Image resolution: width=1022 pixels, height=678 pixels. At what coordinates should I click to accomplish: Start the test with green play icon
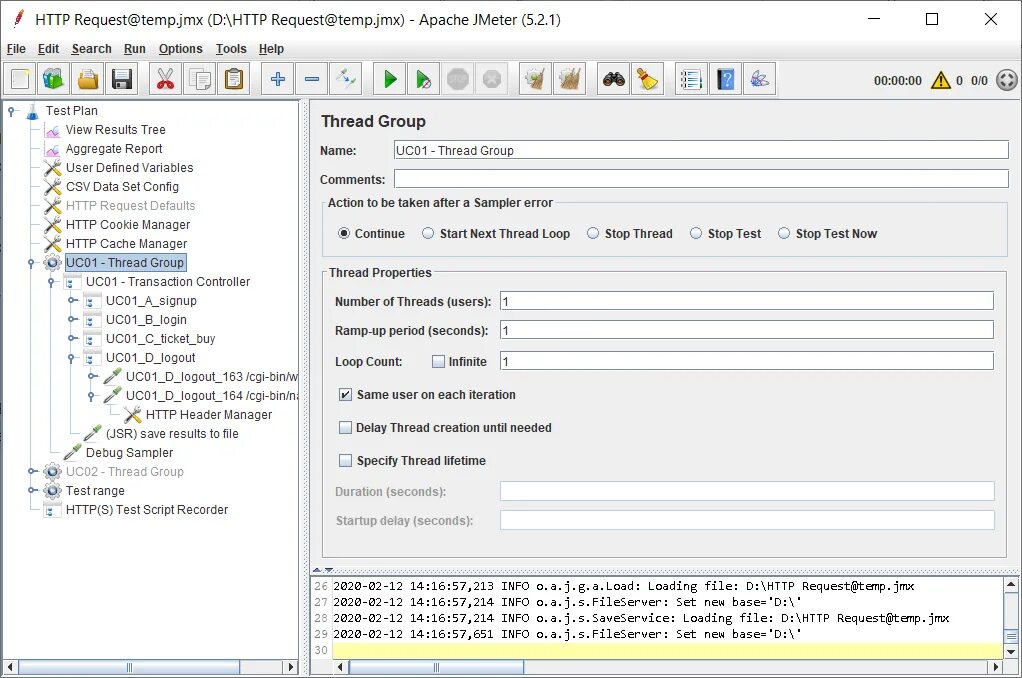coord(390,80)
